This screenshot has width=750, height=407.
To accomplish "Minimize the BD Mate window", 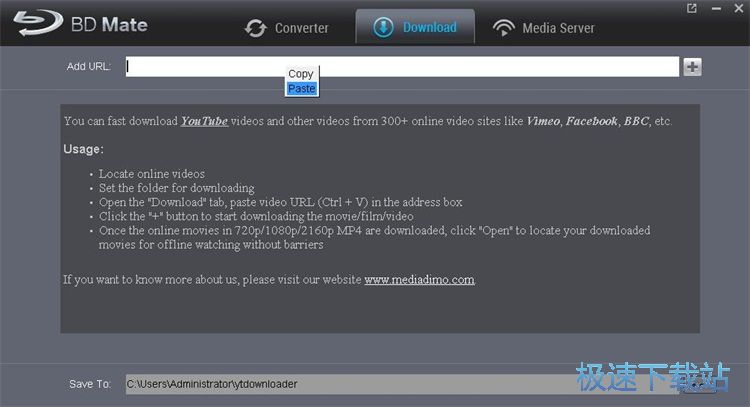I will [x=716, y=9].
